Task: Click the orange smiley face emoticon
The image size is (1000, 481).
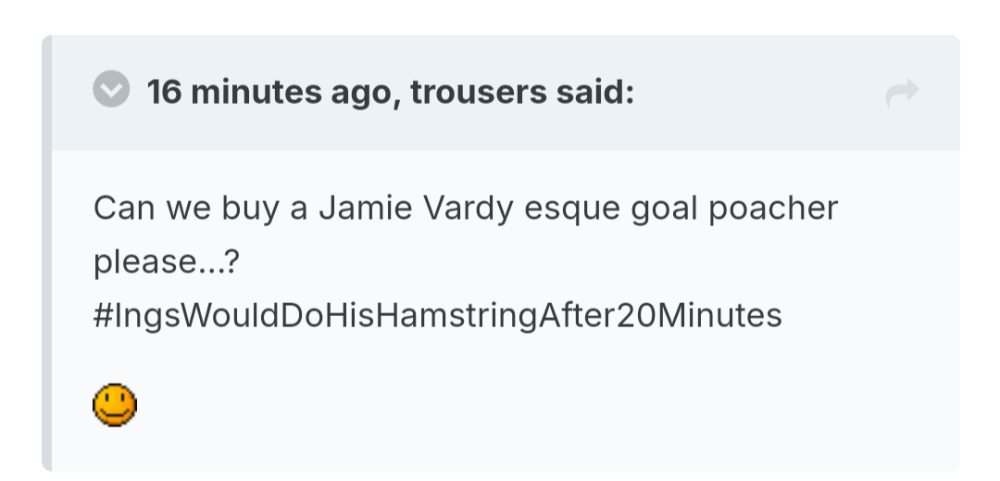Action: (x=115, y=405)
